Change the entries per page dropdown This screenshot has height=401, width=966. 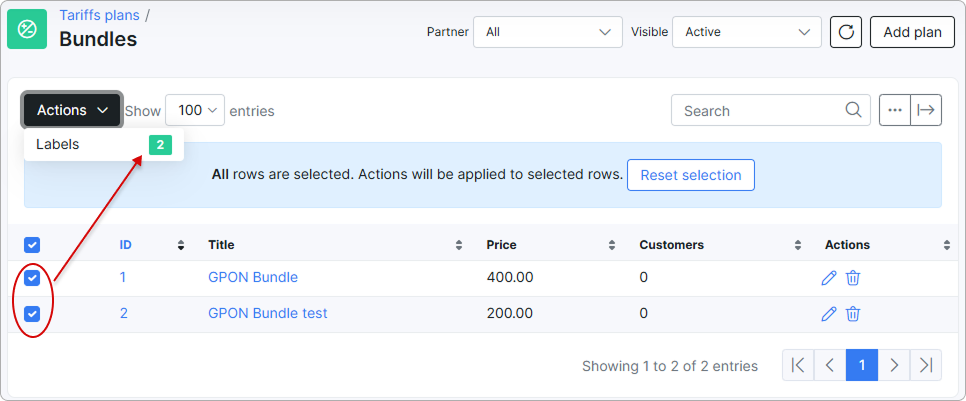[x=195, y=110]
